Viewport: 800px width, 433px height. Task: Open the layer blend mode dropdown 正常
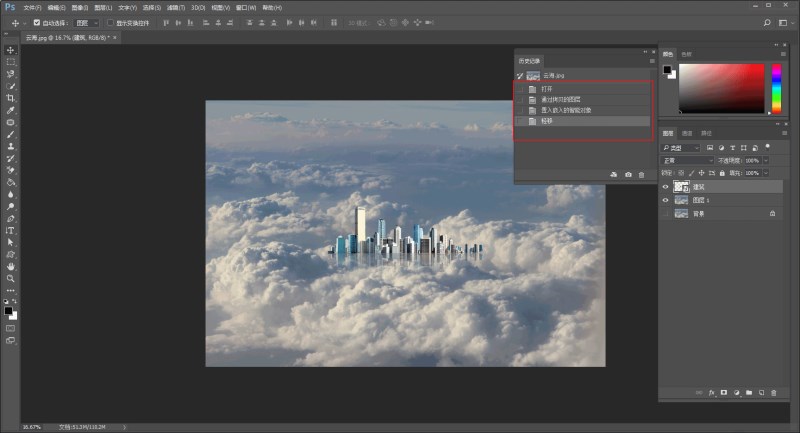click(686, 160)
